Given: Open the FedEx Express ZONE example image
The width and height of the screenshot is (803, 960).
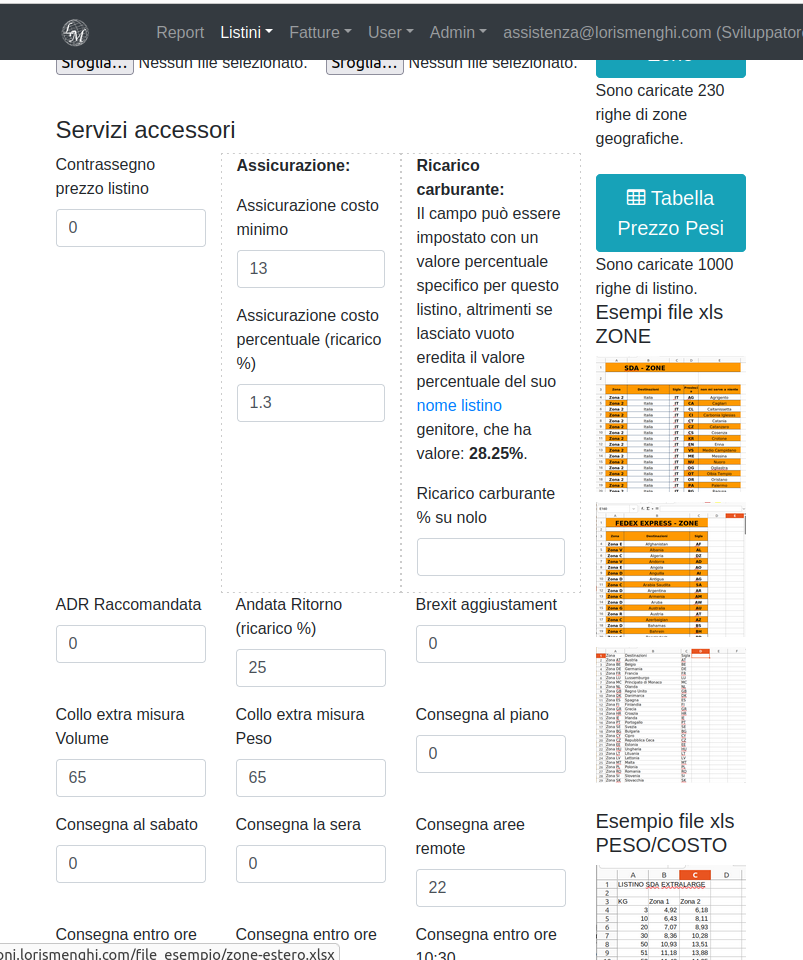Looking at the screenshot, I should (670, 570).
